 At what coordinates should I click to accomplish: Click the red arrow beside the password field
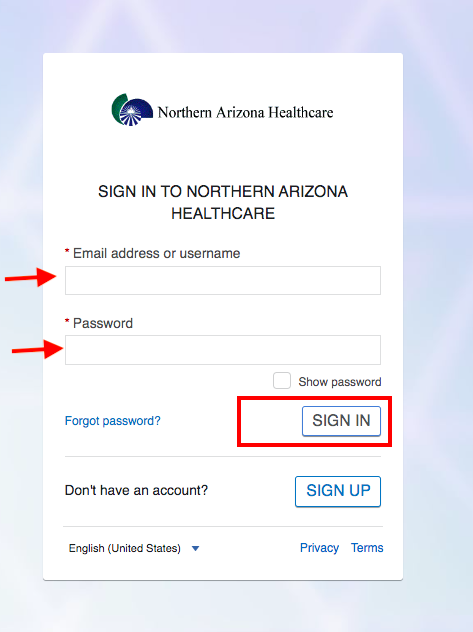point(37,349)
